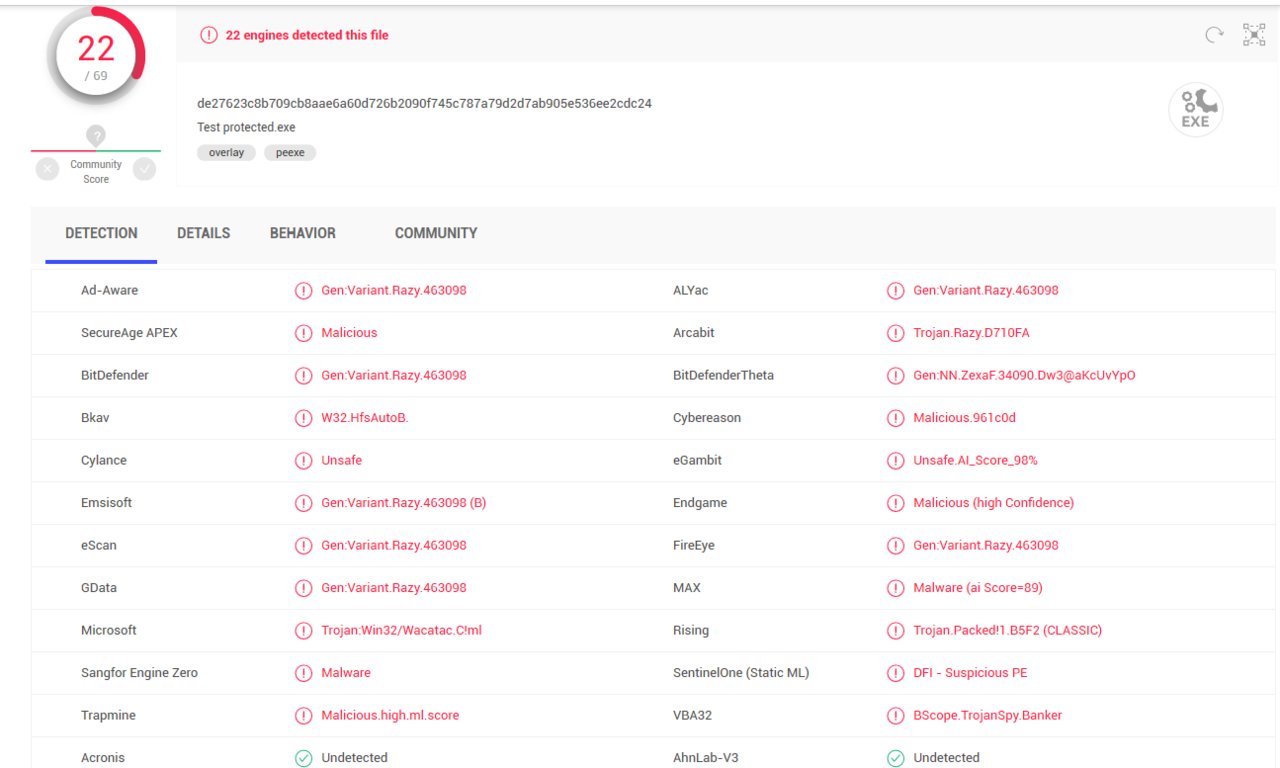The height and width of the screenshot is (768, 1280).
Task: Click the file hash starting de27623c
Action: coord(425,104)
